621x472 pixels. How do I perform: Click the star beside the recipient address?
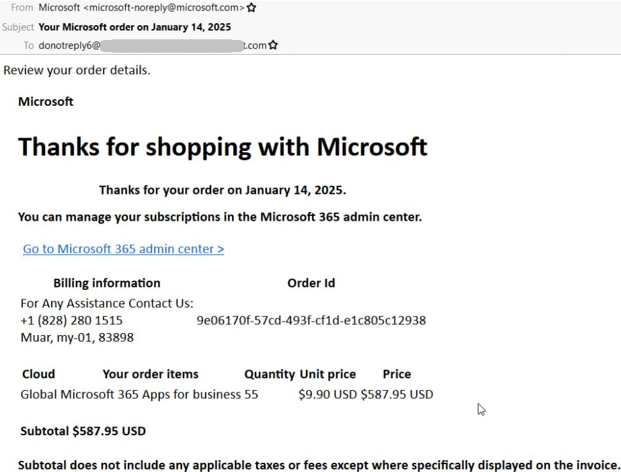[x=274, y=45]
